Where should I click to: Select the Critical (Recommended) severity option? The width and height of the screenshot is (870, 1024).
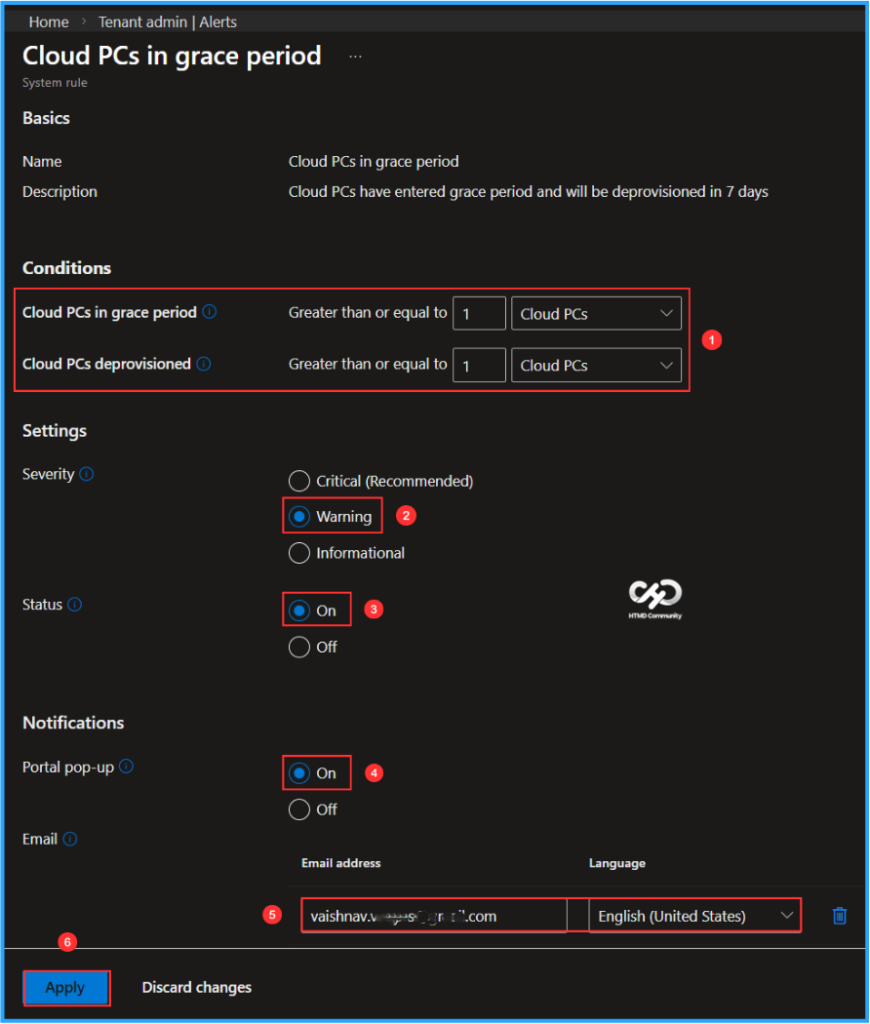pos(299,481)
